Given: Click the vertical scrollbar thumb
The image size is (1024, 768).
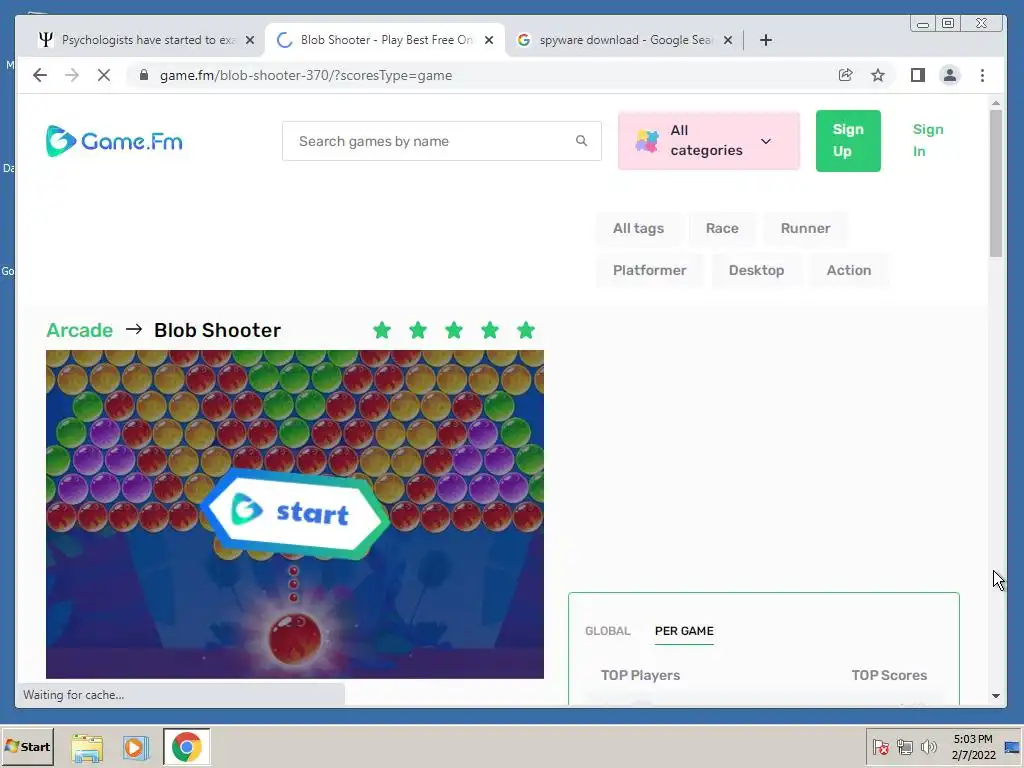Looking at the screenshot, I should (995, 184).
